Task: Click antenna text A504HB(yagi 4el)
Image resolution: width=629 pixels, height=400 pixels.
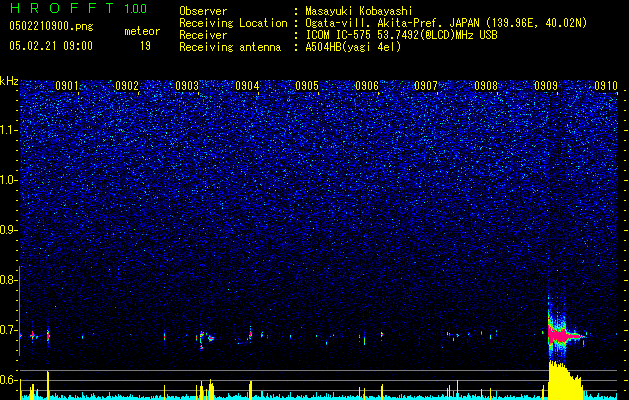Action: pyautogui.click(x=353, y=47)
